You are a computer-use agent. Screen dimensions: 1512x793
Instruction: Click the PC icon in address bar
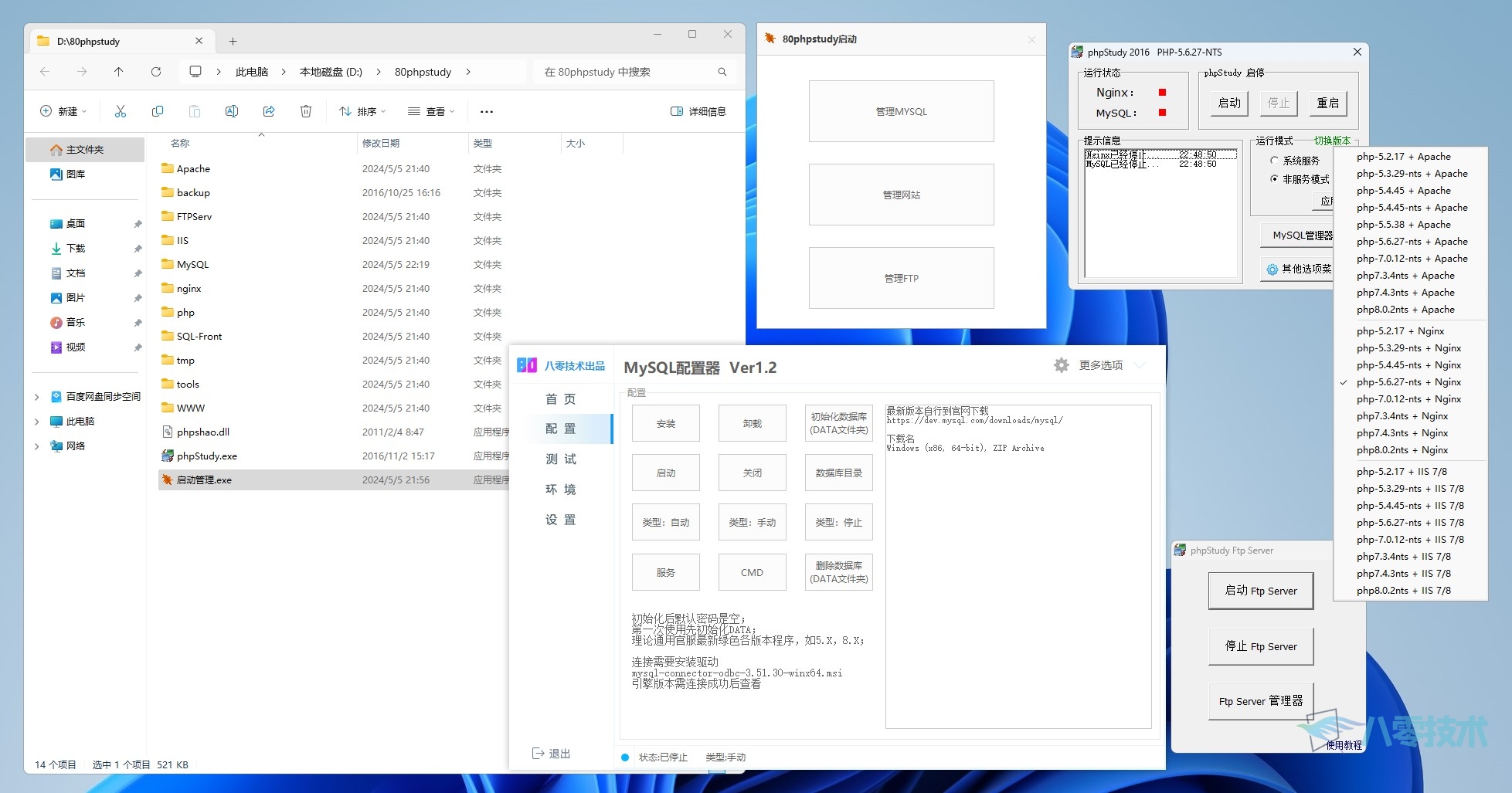point(195,72)
